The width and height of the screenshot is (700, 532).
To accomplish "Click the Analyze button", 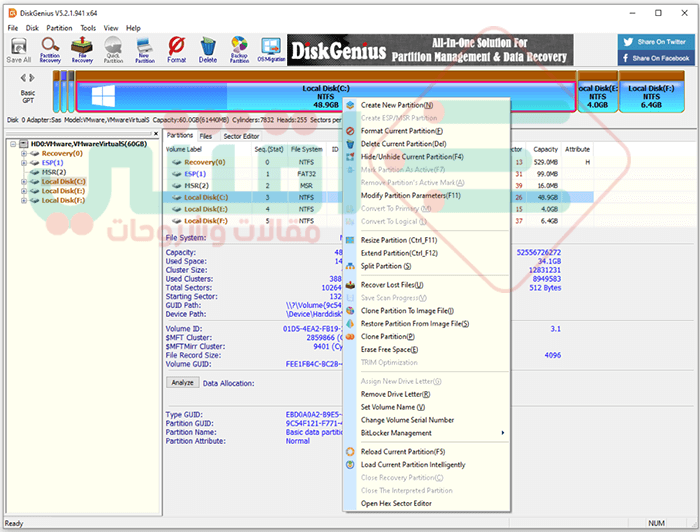I will pos(183,382).
